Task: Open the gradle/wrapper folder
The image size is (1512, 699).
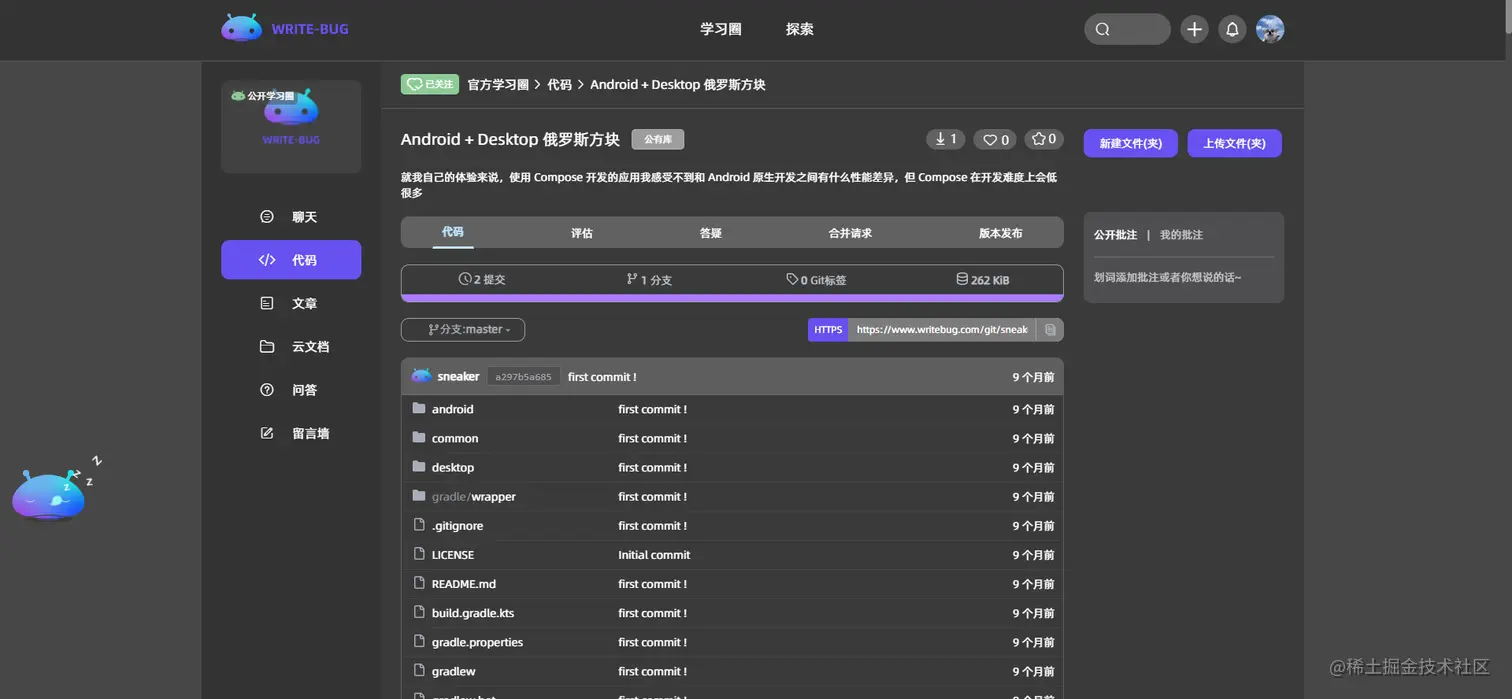Action: (x=474, y=496)
